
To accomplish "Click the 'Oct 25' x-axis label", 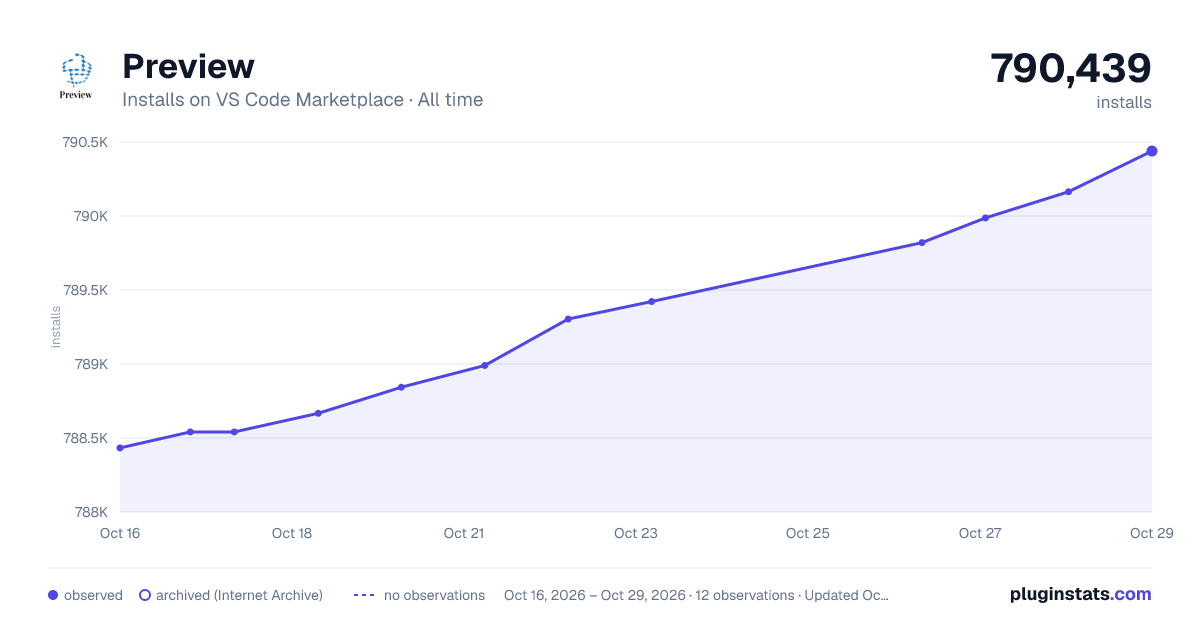I will click(x=808, y=533).
